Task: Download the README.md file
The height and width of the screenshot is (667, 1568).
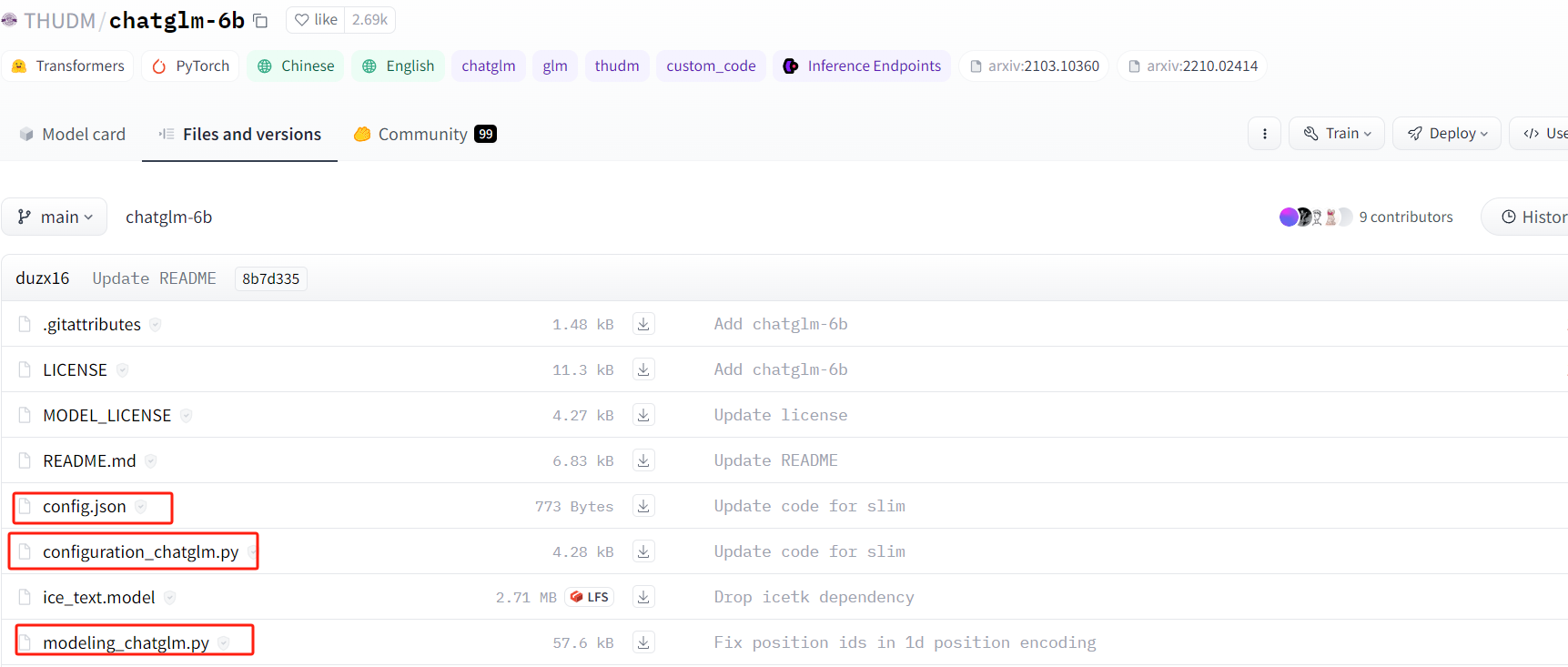Action: coord(643,460)
